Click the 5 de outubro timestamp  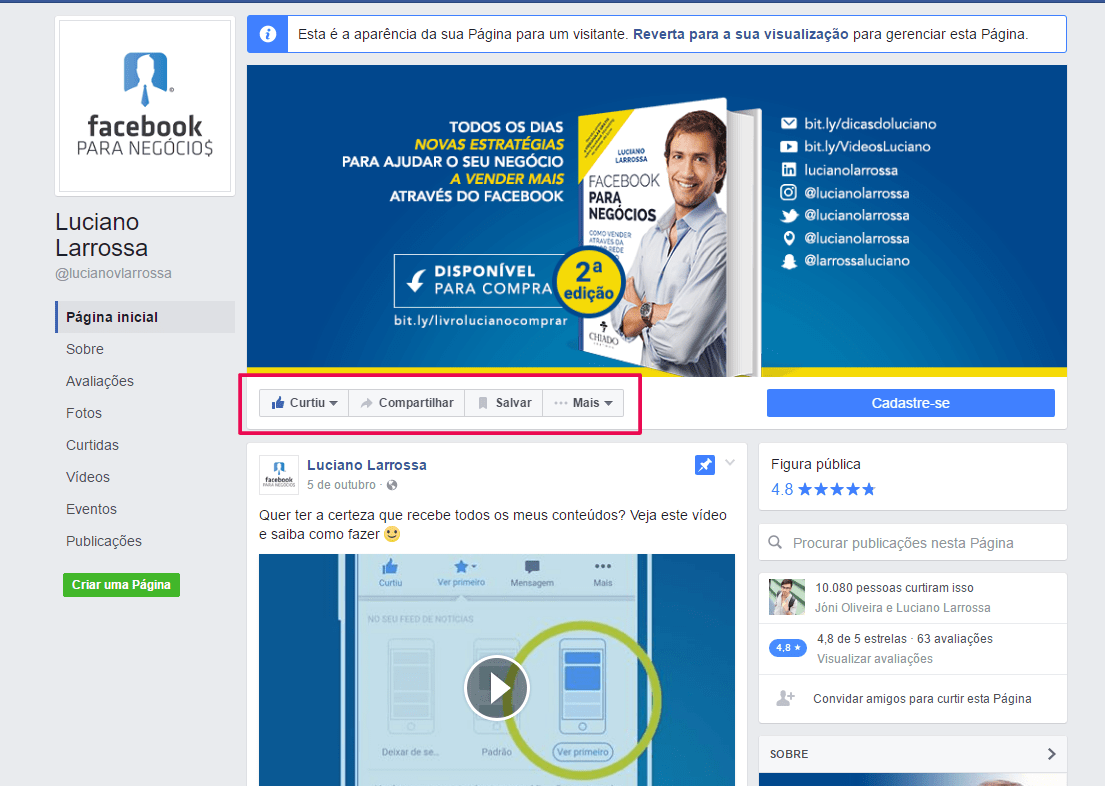coord(341,485)
